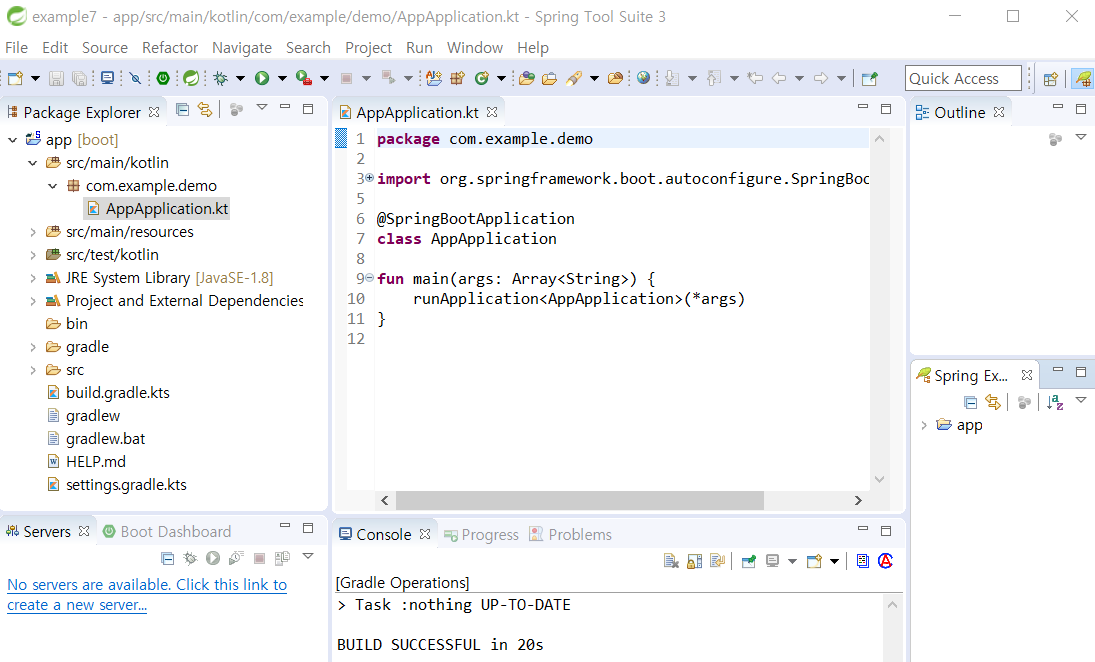
Task: Open the Project menu
Action: 368,47
